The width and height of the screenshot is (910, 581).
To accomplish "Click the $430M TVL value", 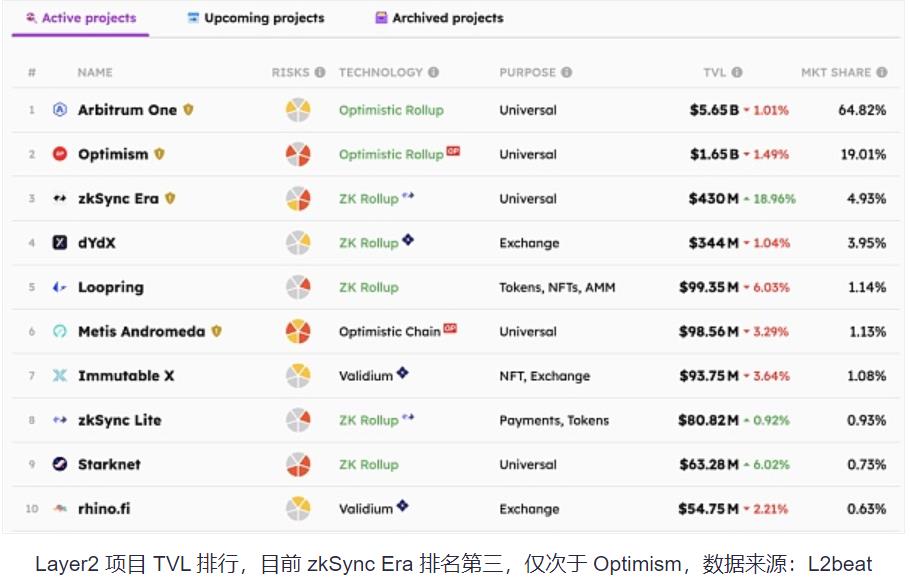I will click(x=714, y=199).
